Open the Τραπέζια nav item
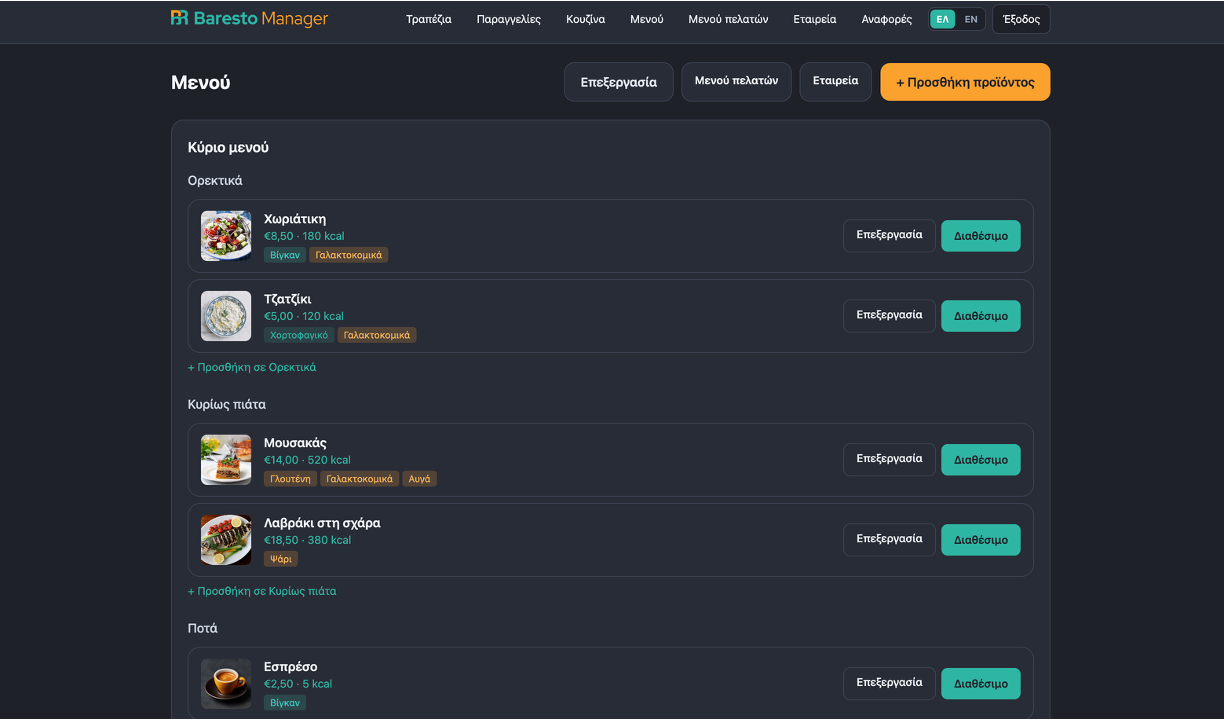The height and width of the screenshot is (720, 1224). click(429, 19)
